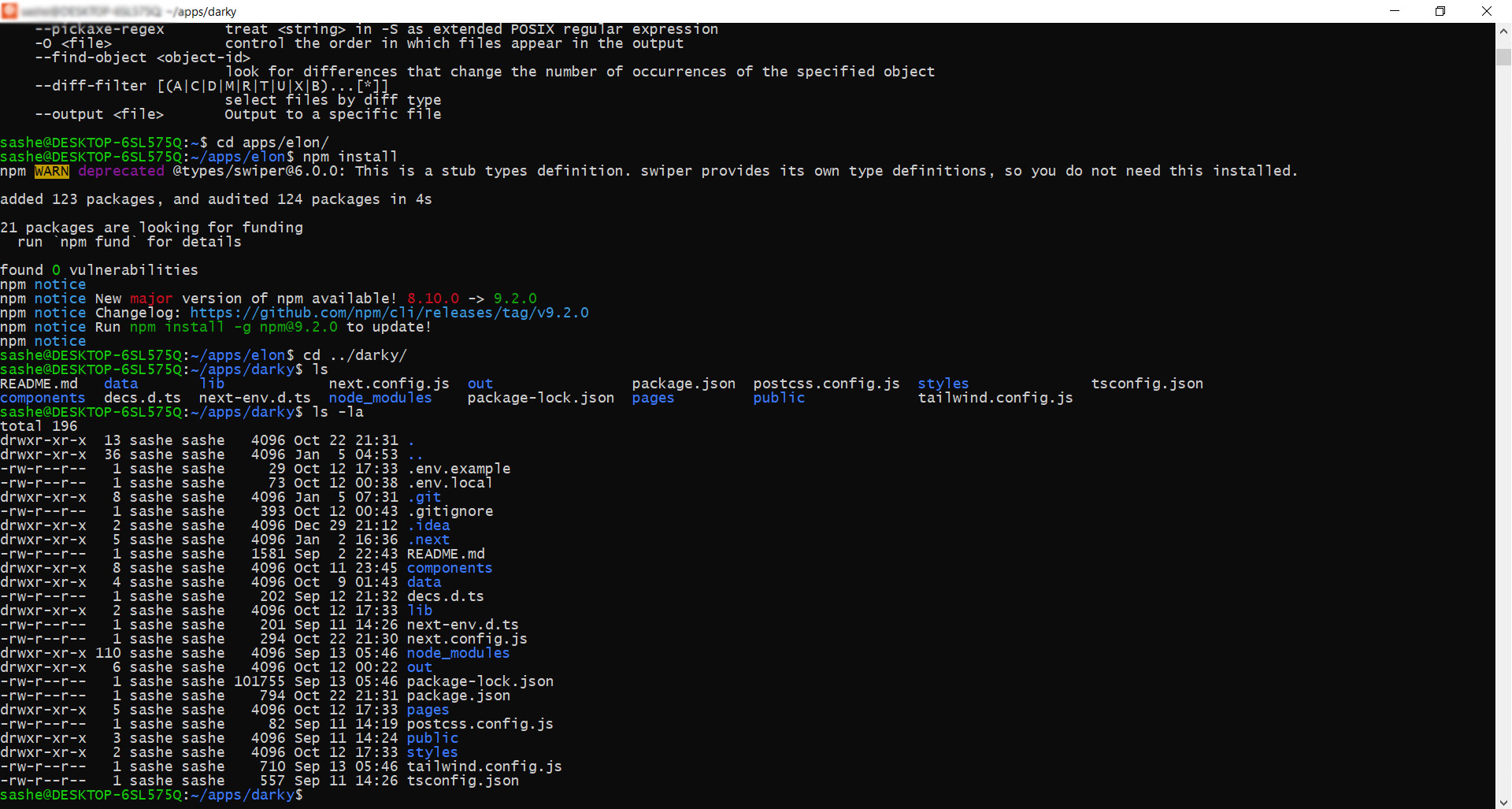This screenshot has height=809, width=1512.
Task: Click '.env.local' in the ls -la listing
Action: 450,483
